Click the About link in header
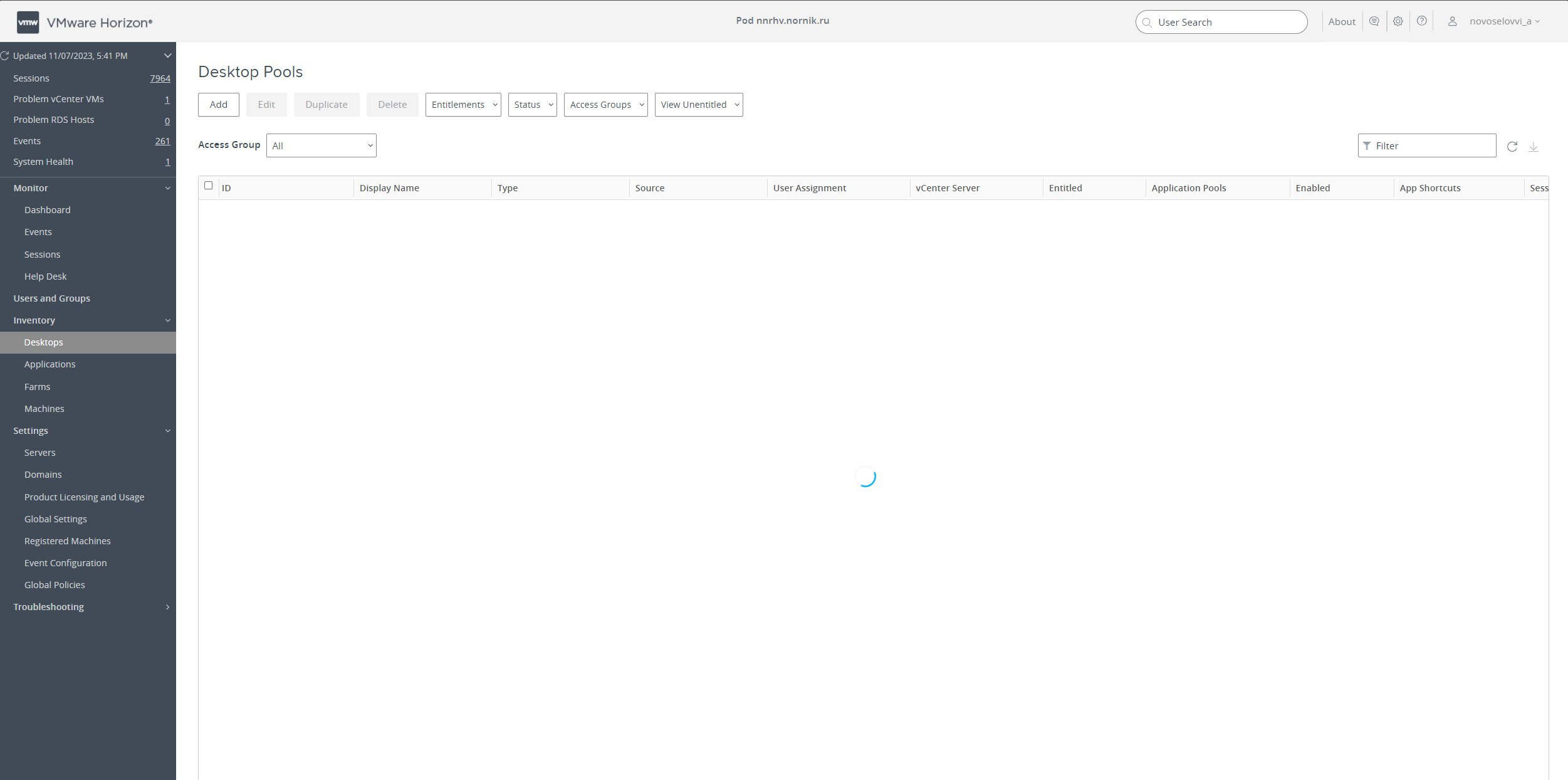The image size is (1568, 780). (x=1341, y=22)
